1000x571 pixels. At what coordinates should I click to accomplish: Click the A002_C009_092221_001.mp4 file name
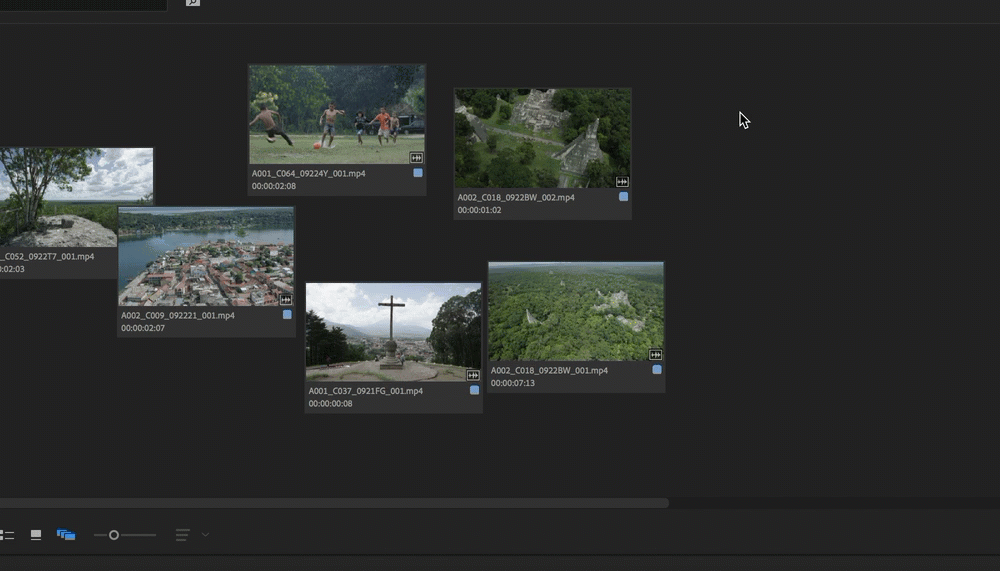(x=178, y=315)
